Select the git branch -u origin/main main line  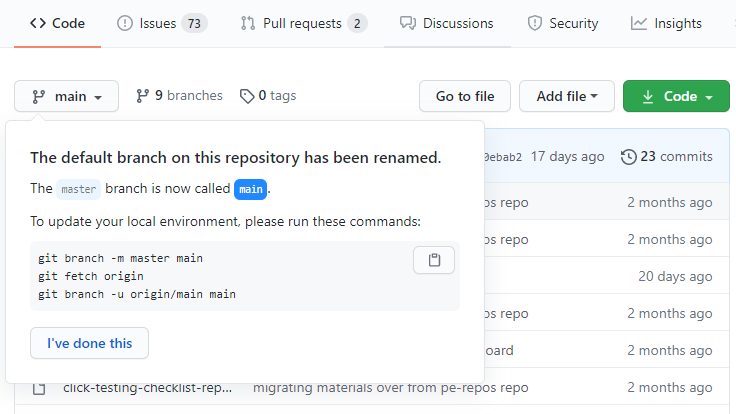137,294
